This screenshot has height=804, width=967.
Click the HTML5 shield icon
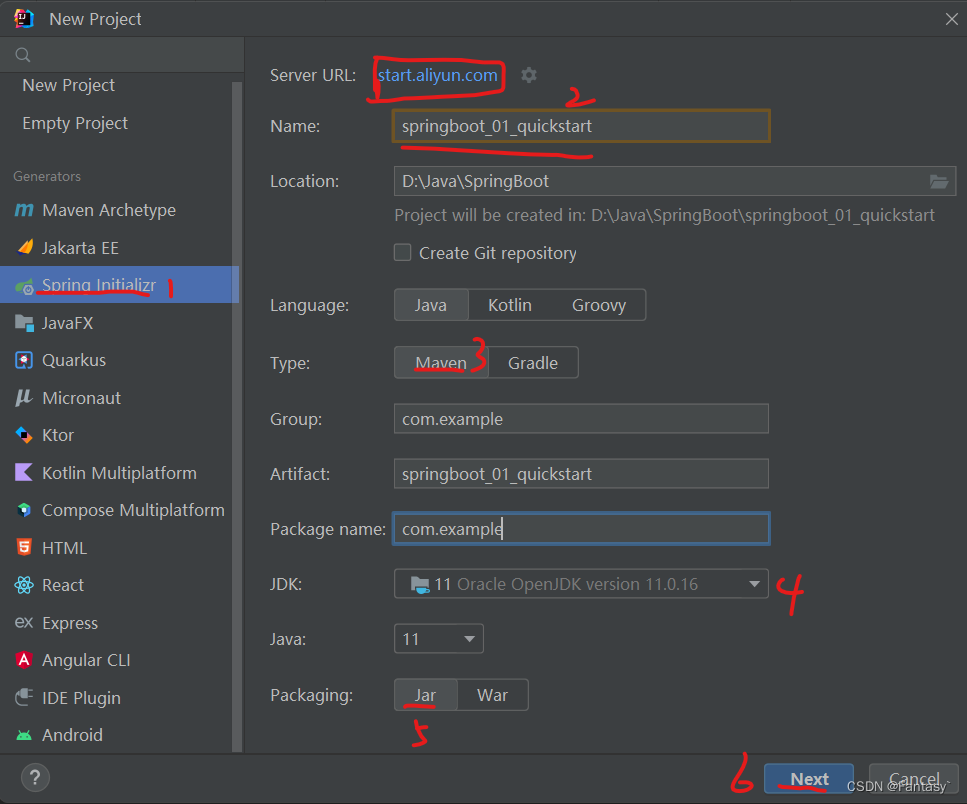[24, 548]
